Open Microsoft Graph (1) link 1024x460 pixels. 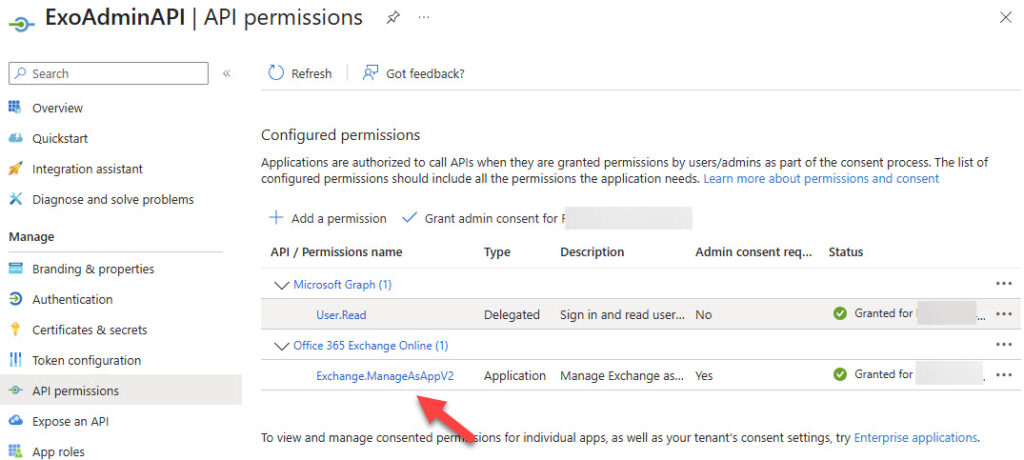pyautogui.click(x=342, y=284)
